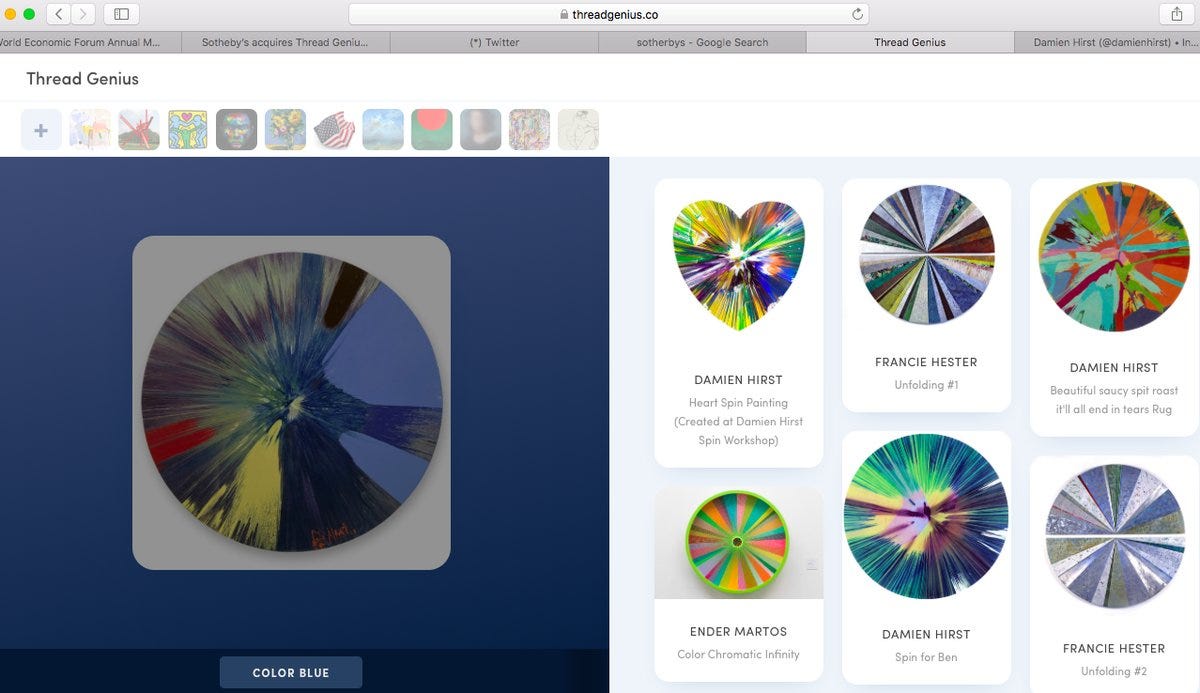The image size is (1200, 693).
Task: Switch to Sotheby's acquires Thread Genius tab
Action: tap(285, 42)
